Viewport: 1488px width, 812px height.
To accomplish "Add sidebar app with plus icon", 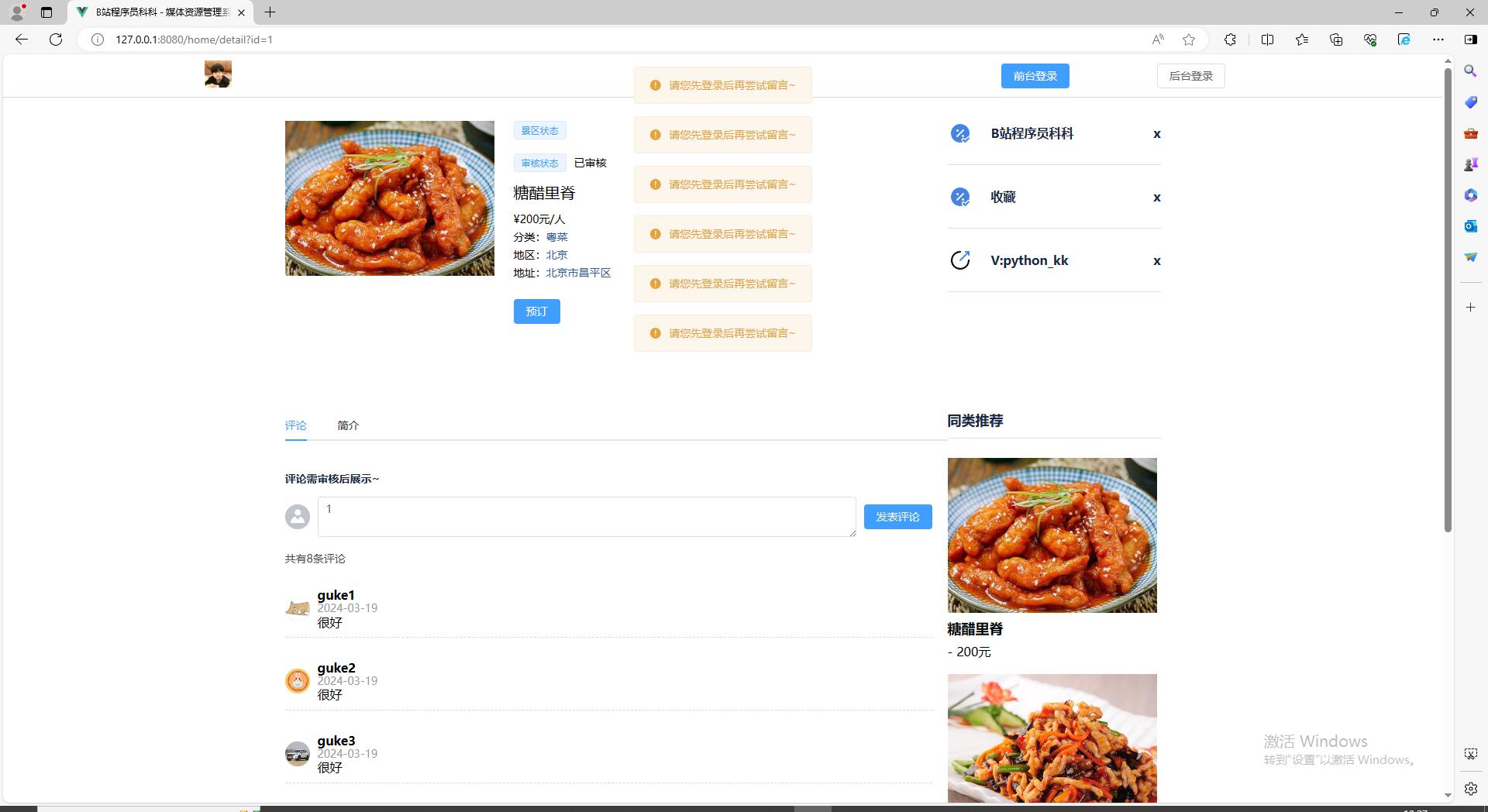I will (x=1470, y=308).
